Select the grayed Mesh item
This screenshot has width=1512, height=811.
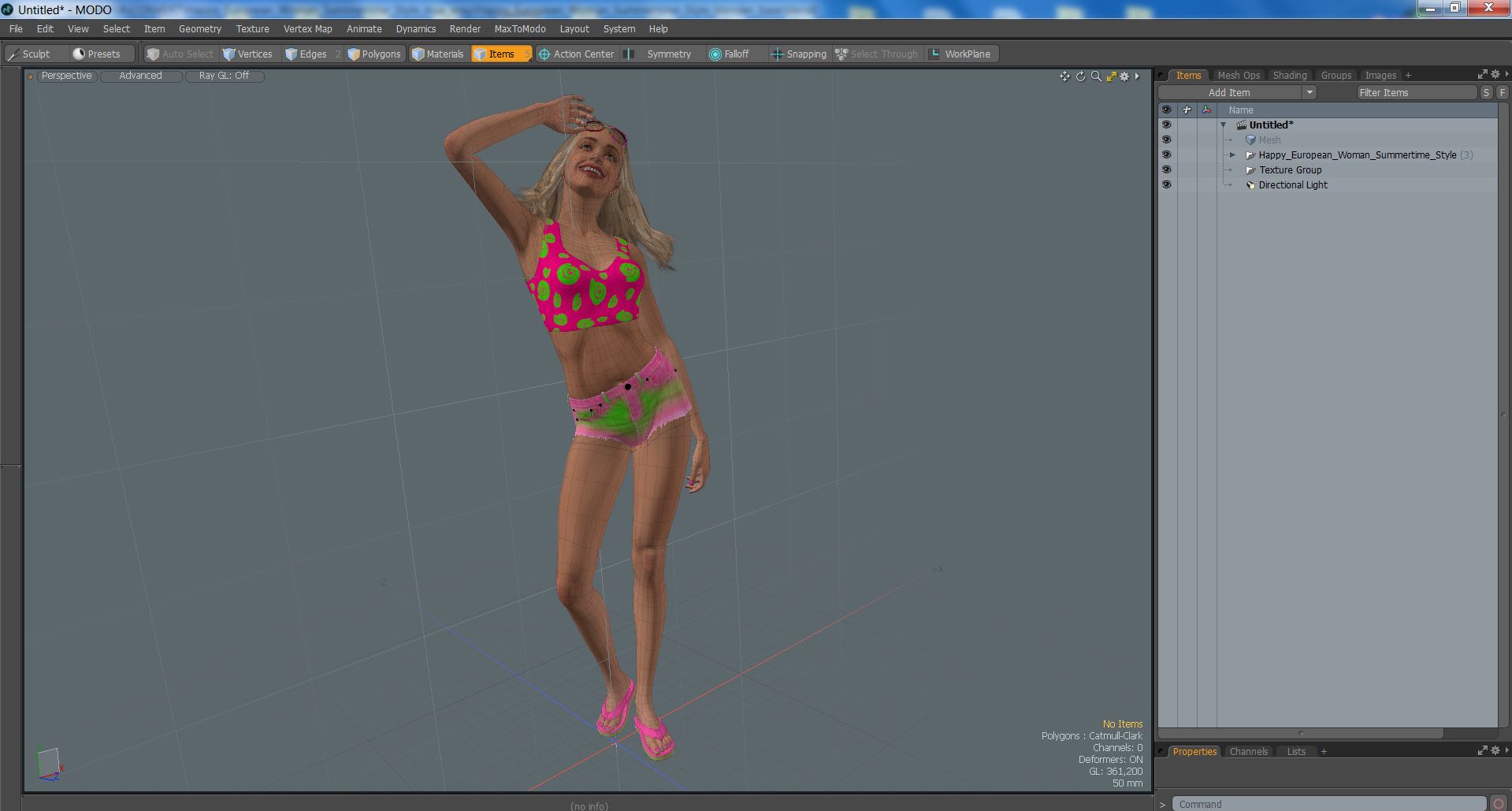[1269, 140]
